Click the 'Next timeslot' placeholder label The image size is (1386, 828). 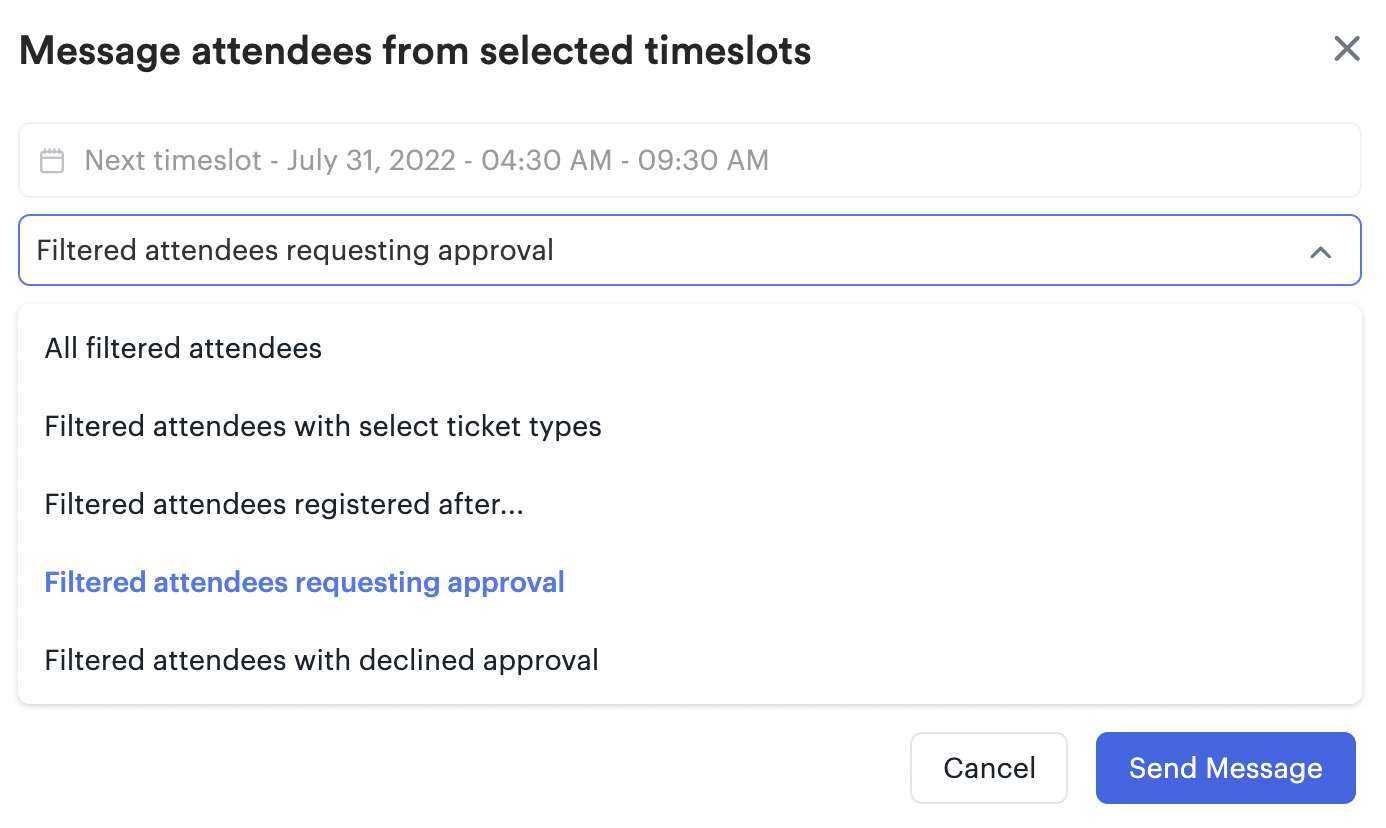(173, 160)
